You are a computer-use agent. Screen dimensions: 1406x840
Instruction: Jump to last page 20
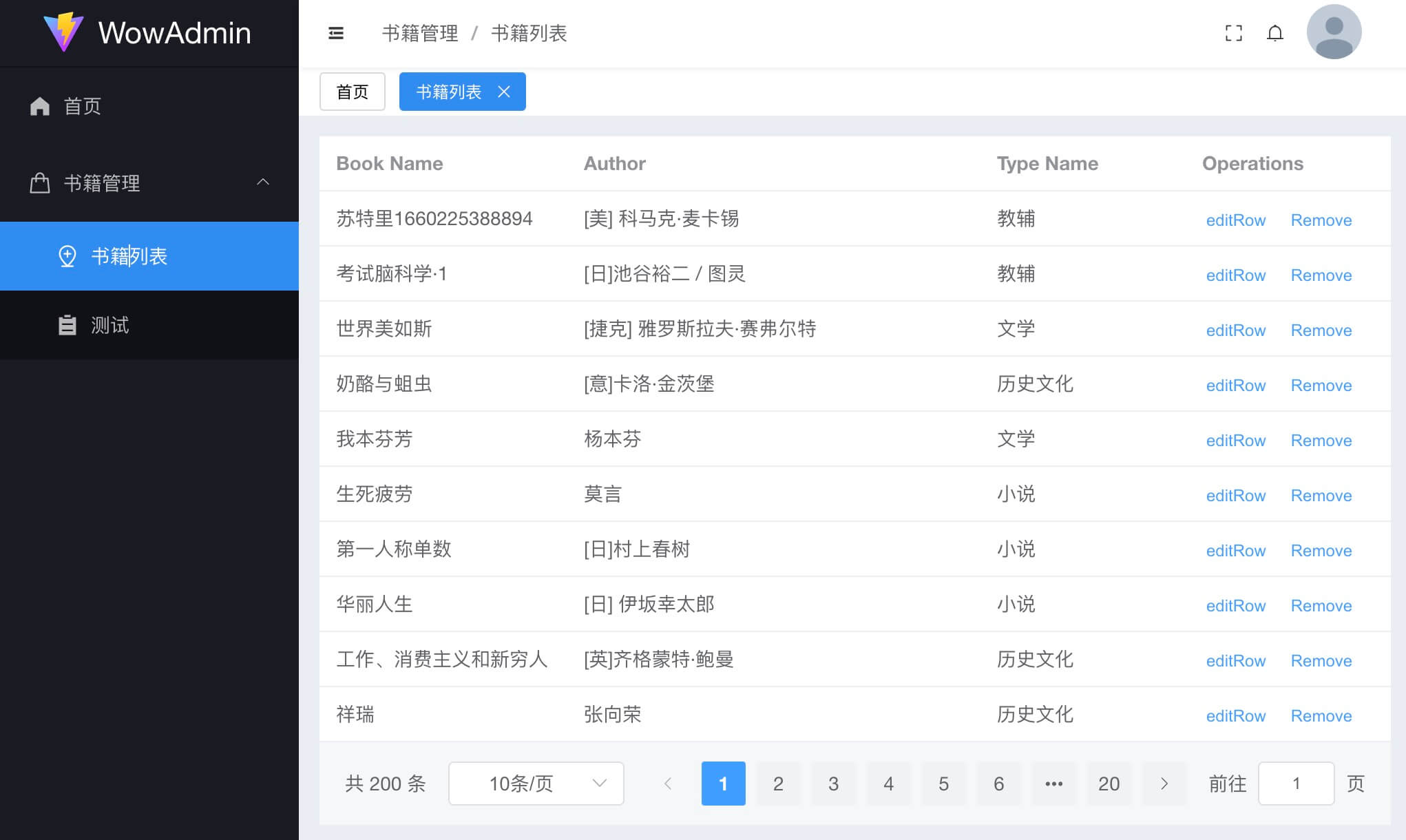[x=1109, y=784]
